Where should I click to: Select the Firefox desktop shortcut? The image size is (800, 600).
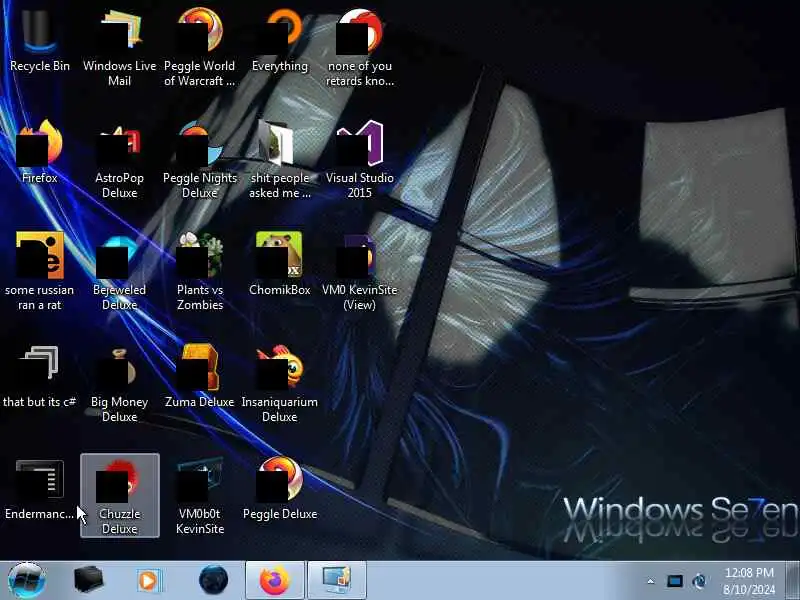(39, 152)
